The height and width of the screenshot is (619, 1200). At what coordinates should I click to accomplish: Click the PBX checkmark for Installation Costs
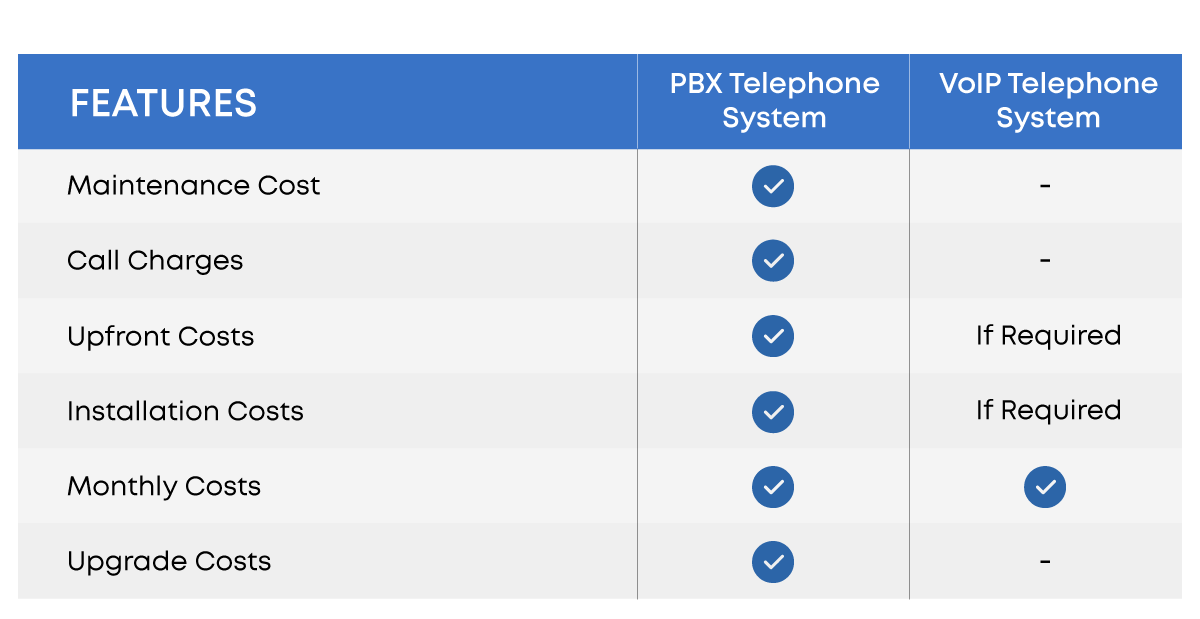pos(773,411)
